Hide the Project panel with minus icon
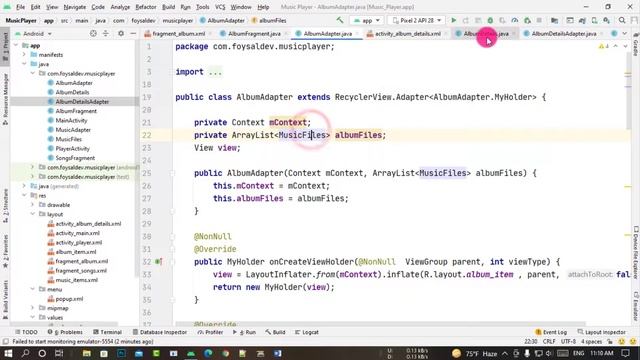Screen dimensions: 640x360 click(x=133, y=33)
